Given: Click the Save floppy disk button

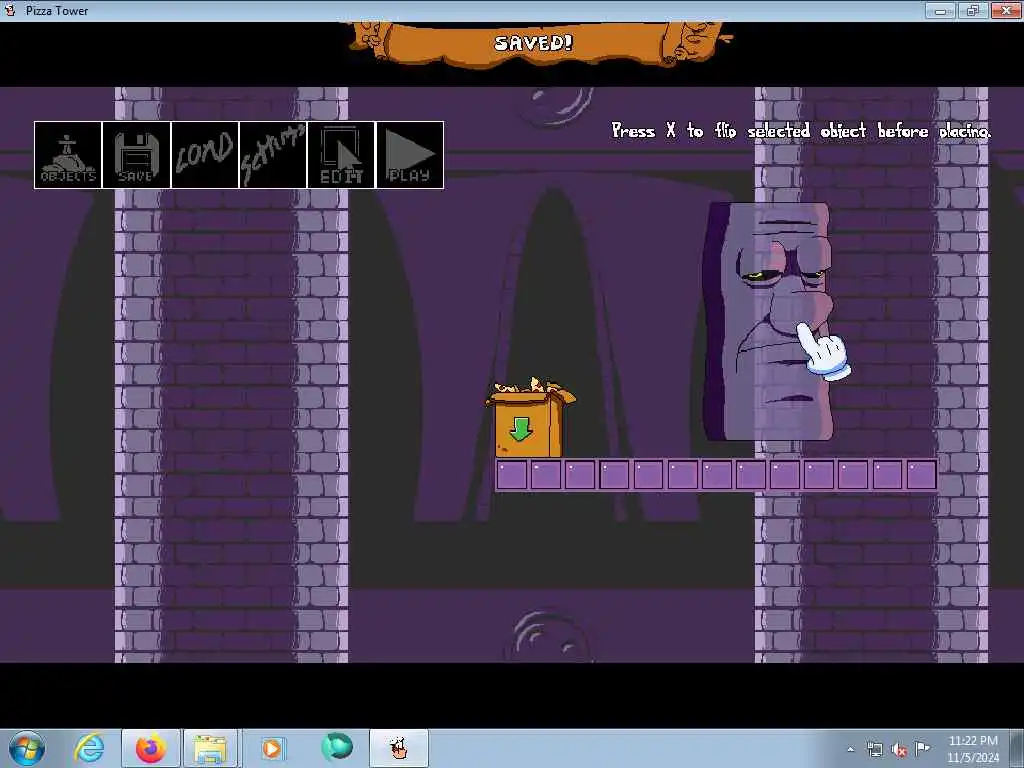Looking at the screenshot, I should [x=136, y=155].
